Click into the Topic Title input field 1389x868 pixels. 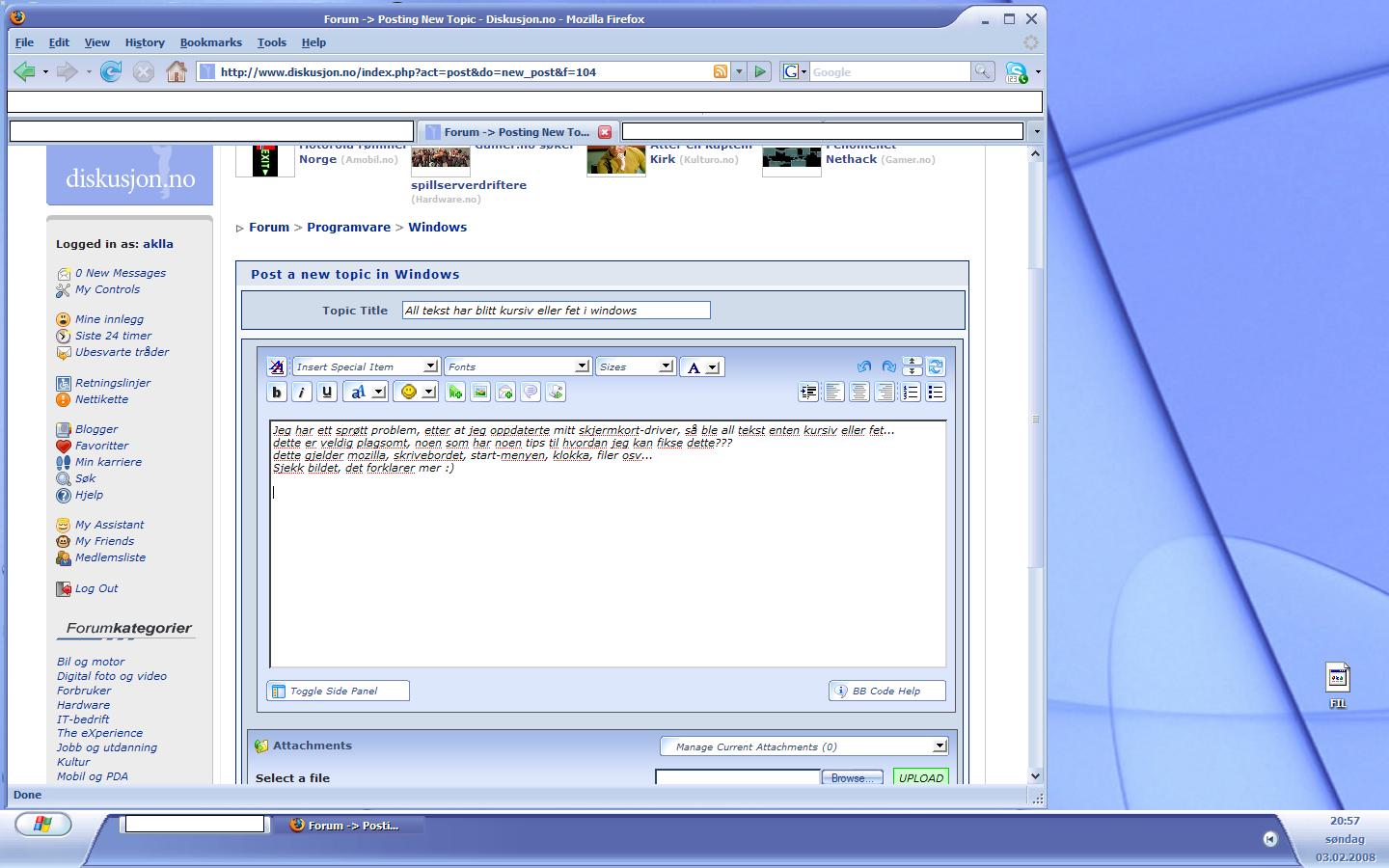click(556, 311)
